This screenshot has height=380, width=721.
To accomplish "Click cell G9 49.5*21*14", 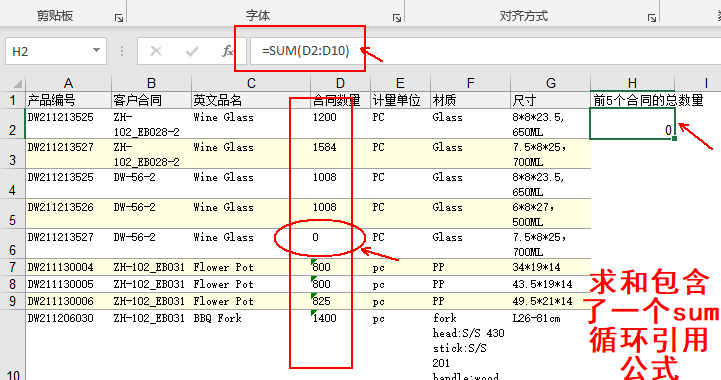I will [550, 301].
